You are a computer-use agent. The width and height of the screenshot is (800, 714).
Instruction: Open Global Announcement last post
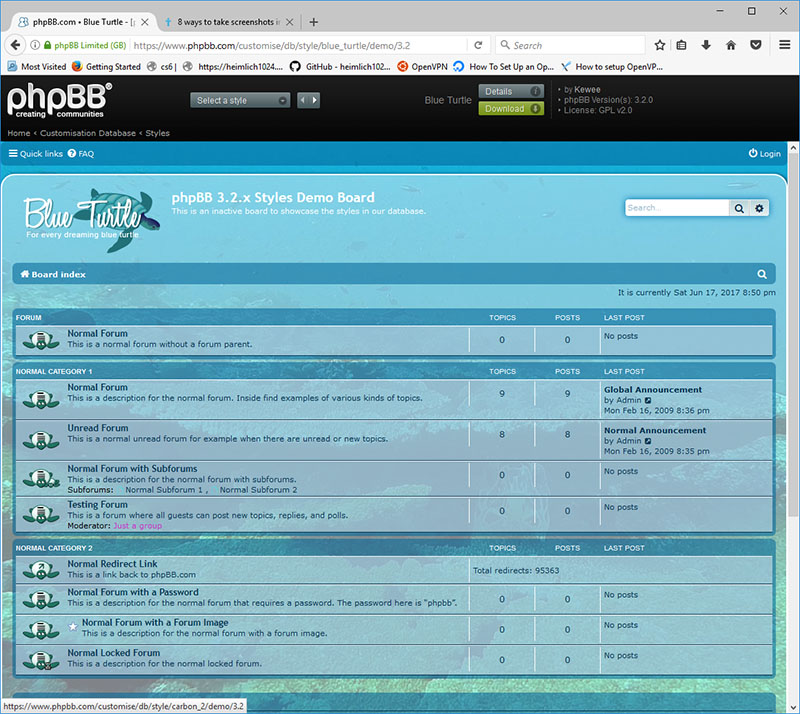(653, 390)
